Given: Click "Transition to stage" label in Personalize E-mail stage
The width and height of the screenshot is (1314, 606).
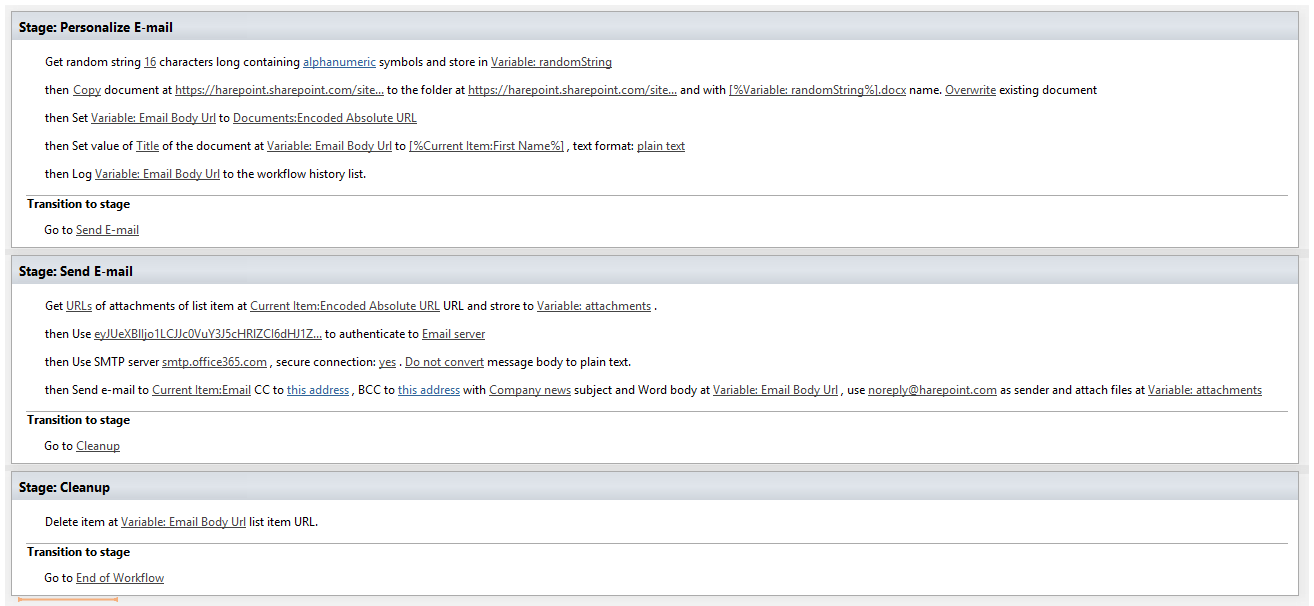Looking at the screenshot, I should pos(78,204).
